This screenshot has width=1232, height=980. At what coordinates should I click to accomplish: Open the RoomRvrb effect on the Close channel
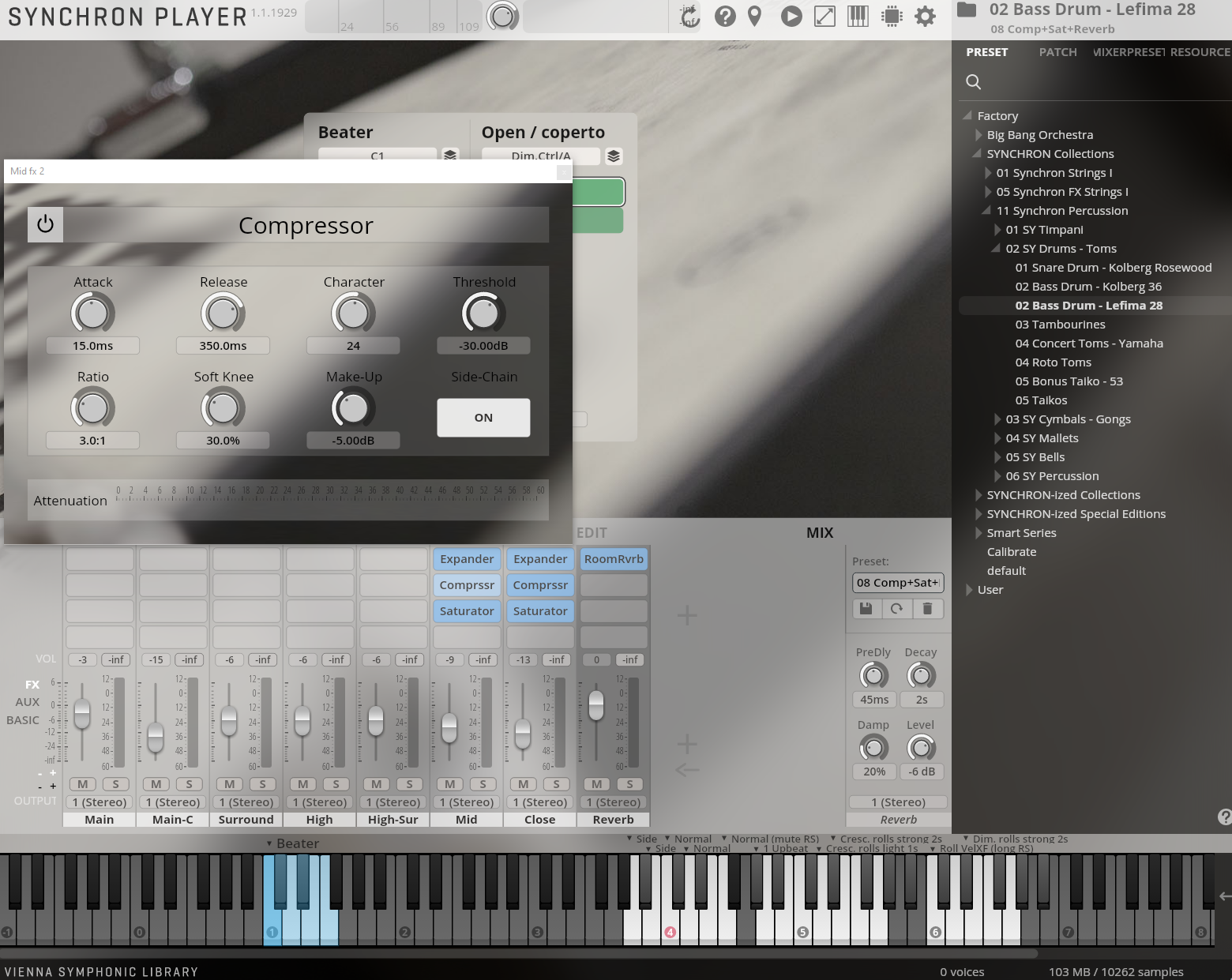614,558
